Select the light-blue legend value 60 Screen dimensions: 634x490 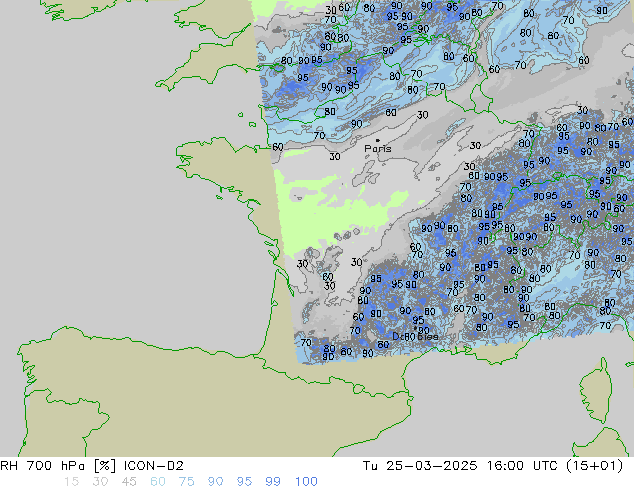click(x=158, y=482)
